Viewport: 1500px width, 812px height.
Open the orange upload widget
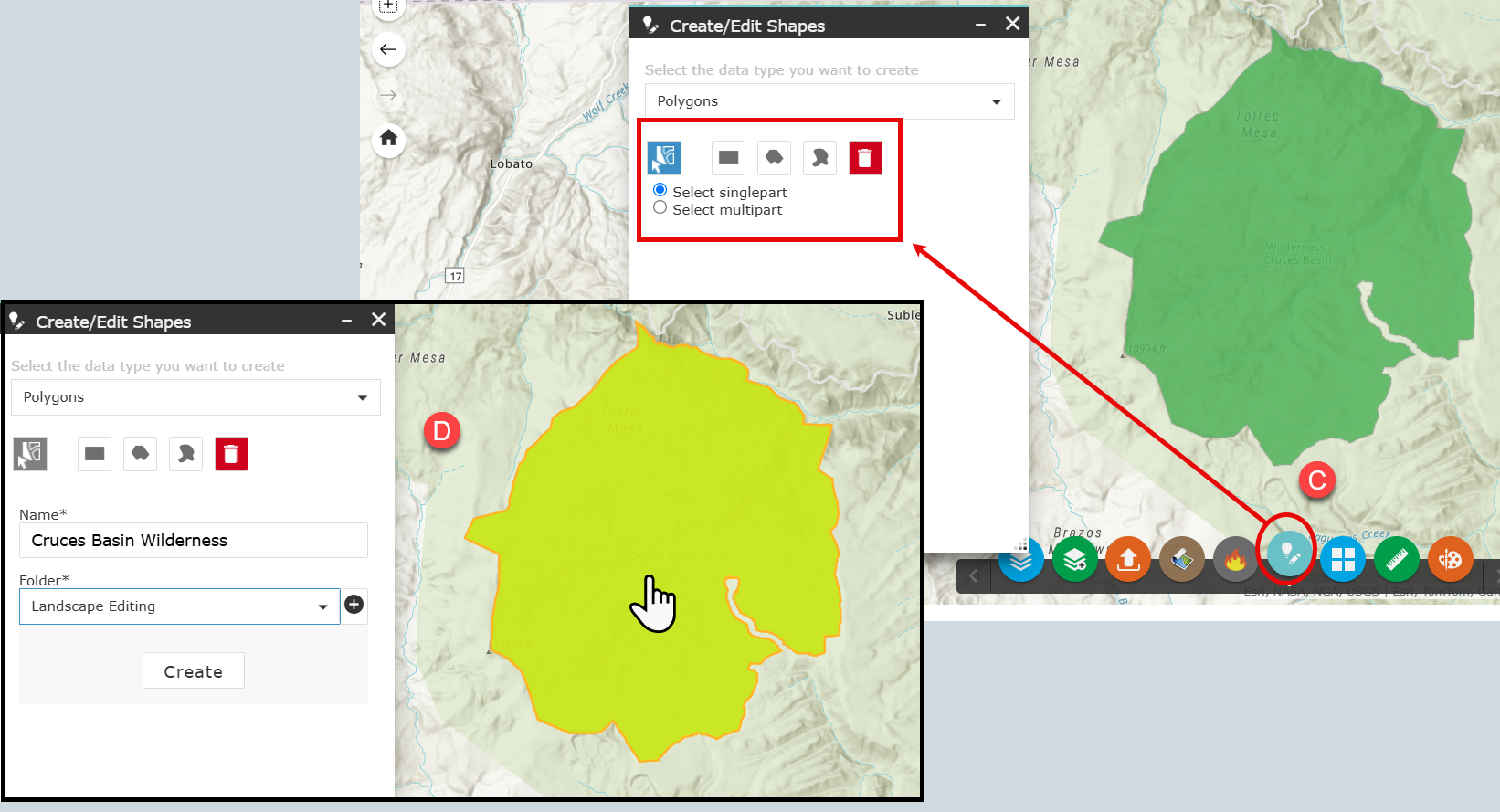point(1128,559)
